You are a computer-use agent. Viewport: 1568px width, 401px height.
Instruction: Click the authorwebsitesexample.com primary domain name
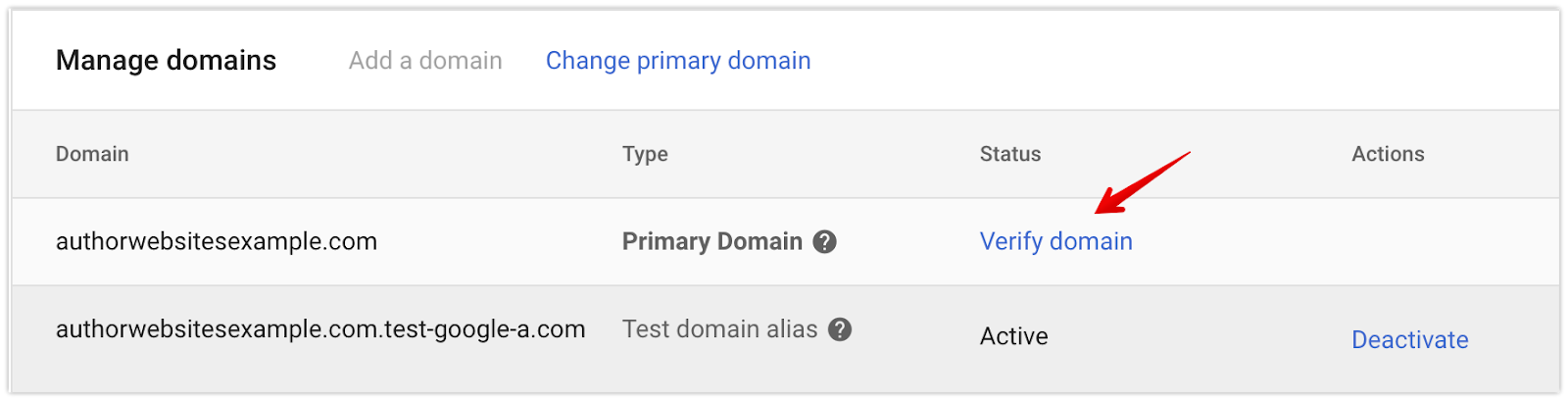(217, 241)
